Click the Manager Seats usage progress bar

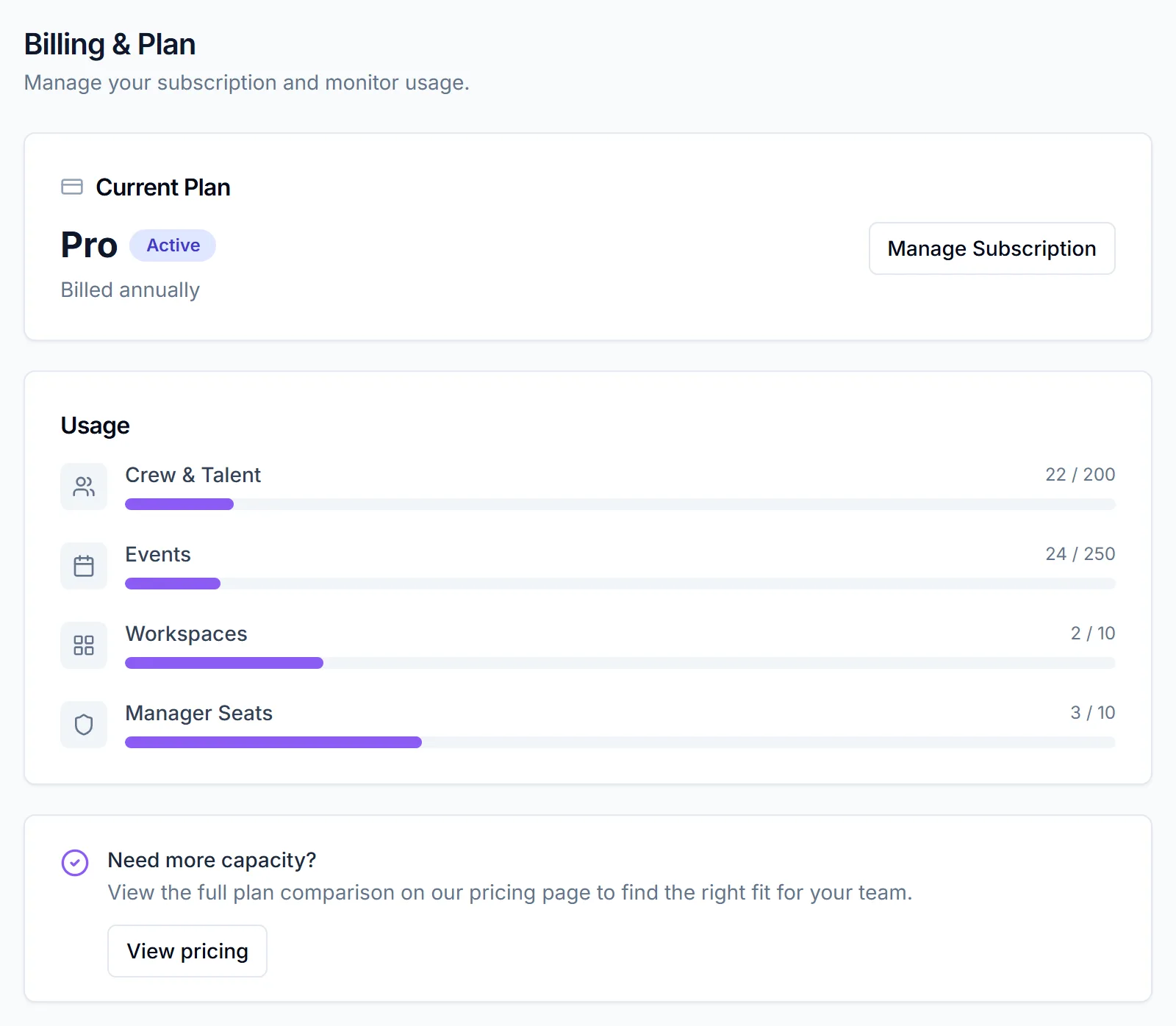coord(620,742)
